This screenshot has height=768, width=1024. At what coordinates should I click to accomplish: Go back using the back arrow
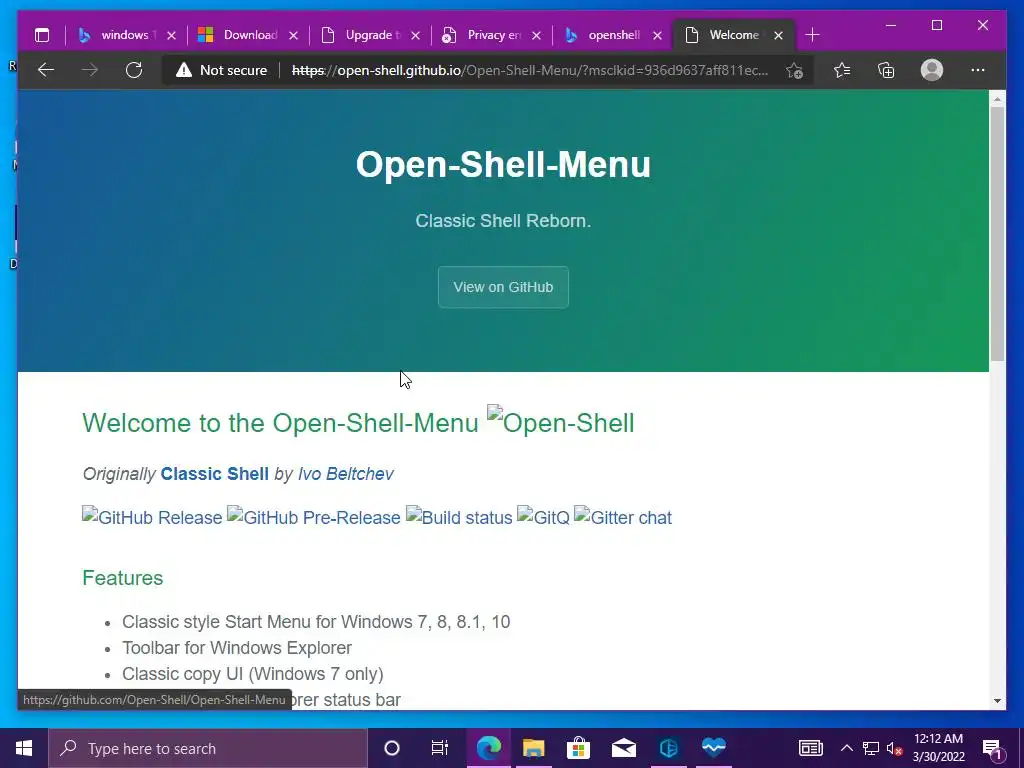point(46,70)
